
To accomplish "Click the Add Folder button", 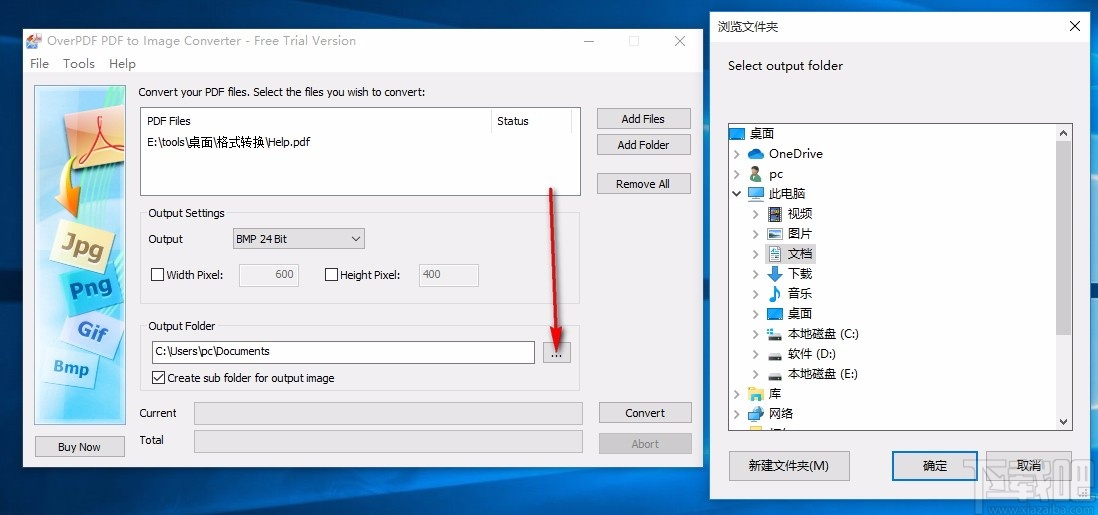I will pos(644,144).
